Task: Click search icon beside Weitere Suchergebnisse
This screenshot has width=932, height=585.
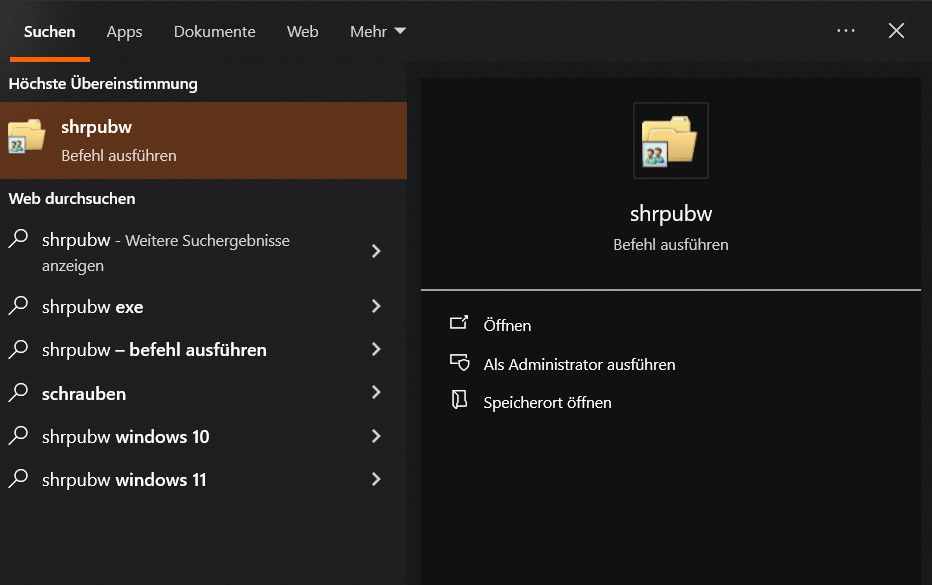Action: click(18, 238)
